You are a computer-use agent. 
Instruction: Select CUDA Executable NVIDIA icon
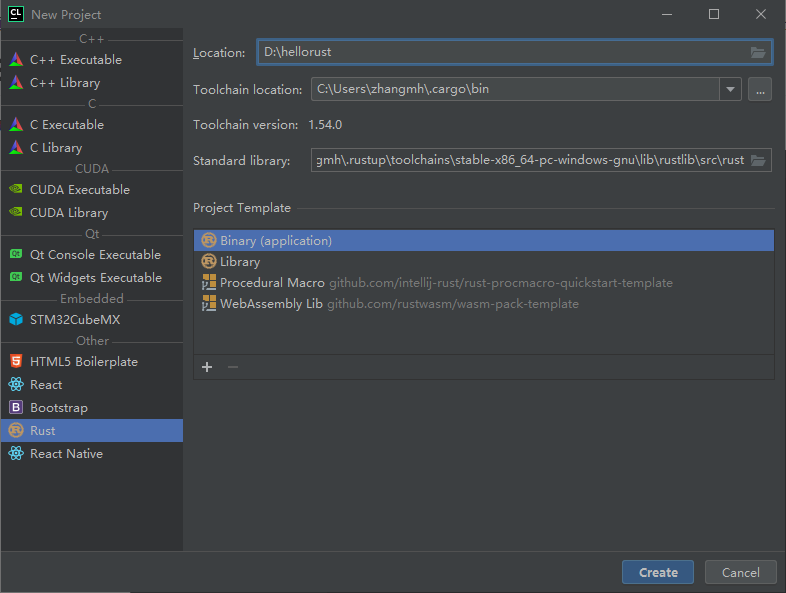coord(16,189)
